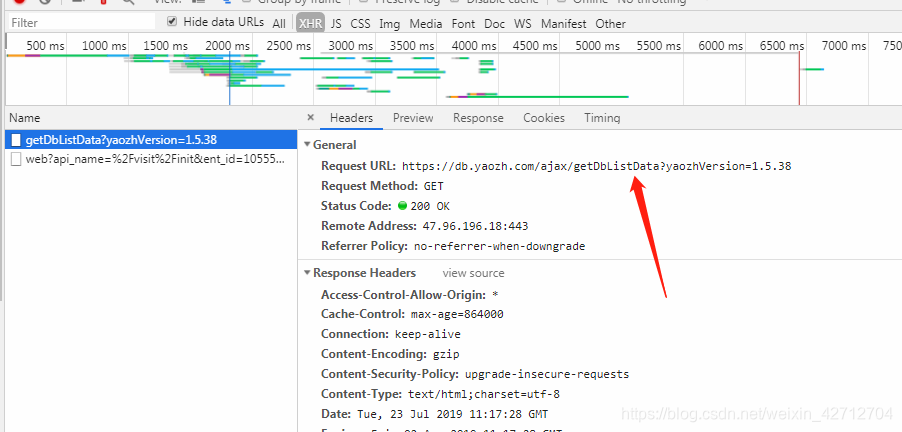The height and width of the screenshot is (432, 902).
Task: Filter requests by CSS
Action: pos(361,24)
